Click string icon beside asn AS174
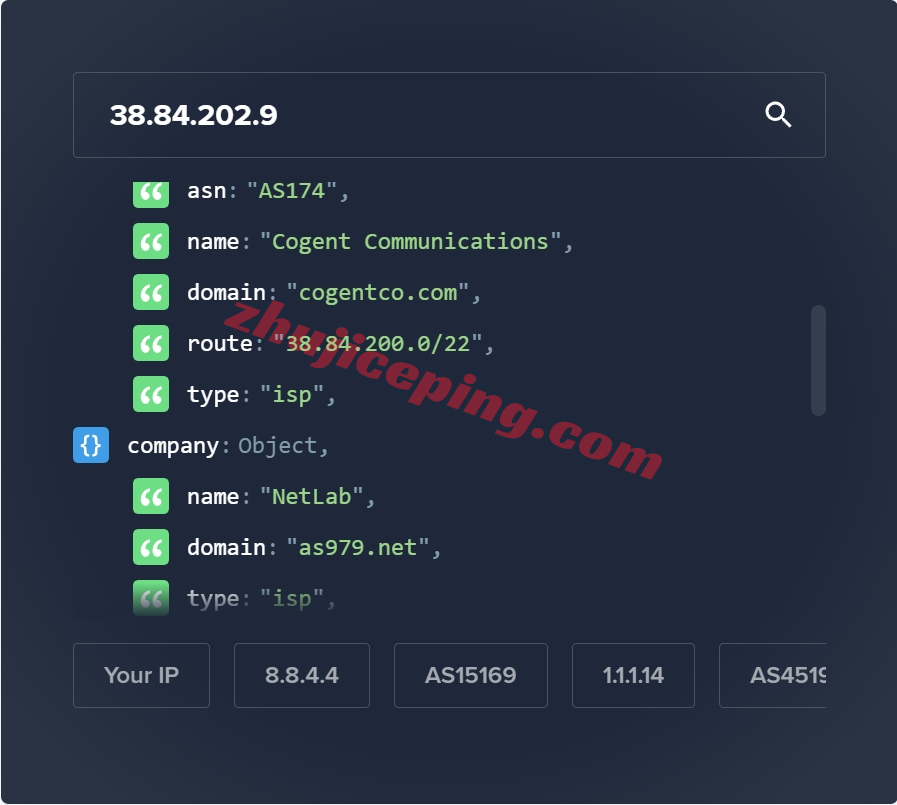 pos(151,195)
